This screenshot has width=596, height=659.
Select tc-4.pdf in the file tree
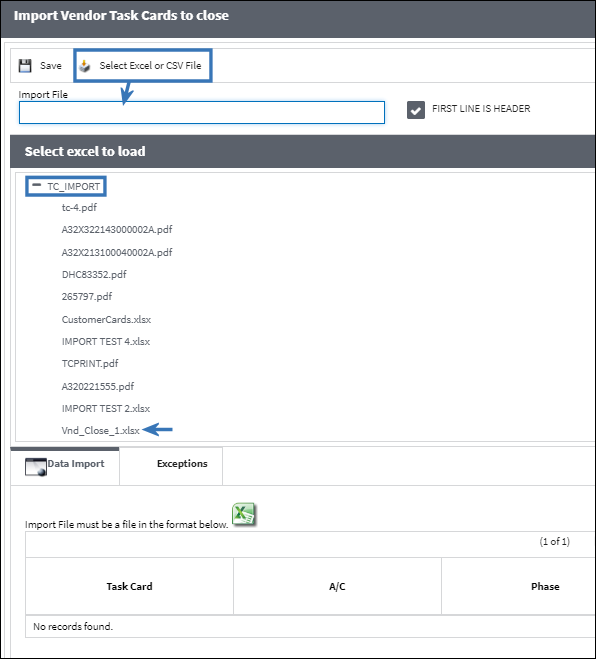tap(79, 207)
